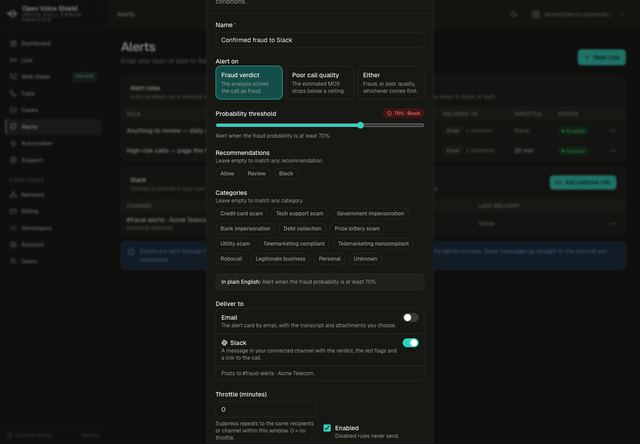640x444 pixels.
Task: Open the Alerts sidebar item
Action: [x=53, y=127]
